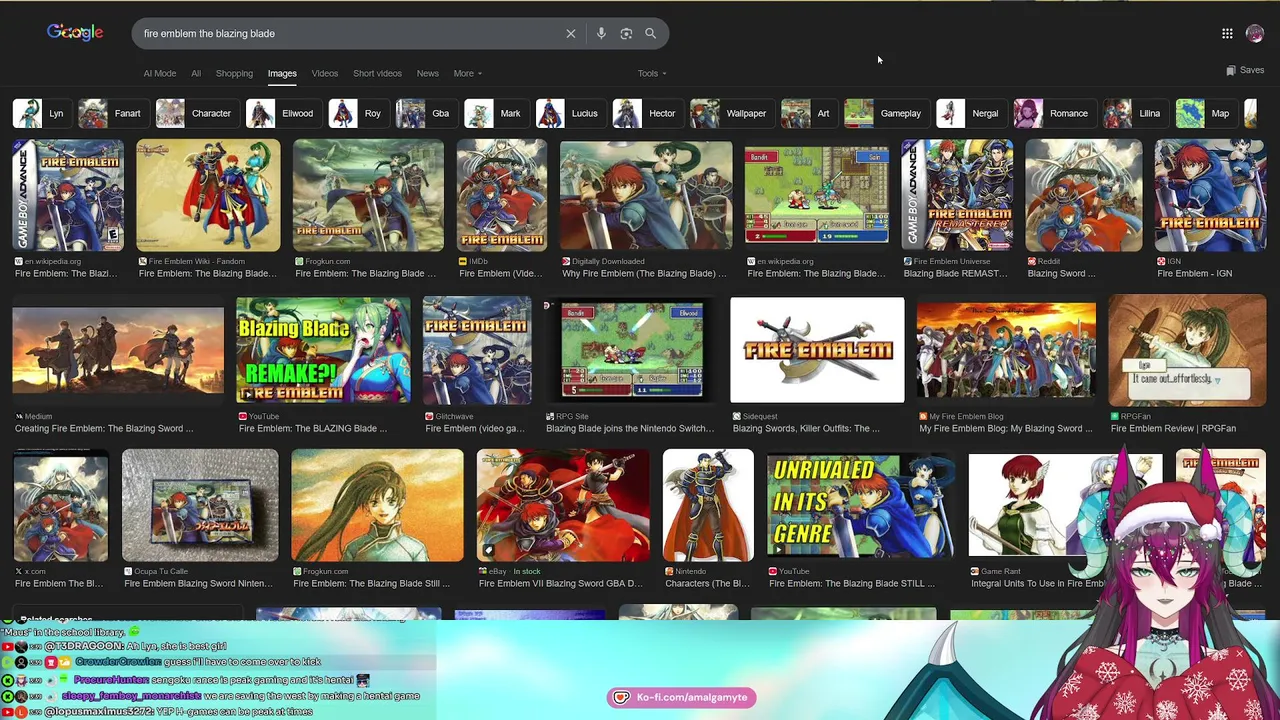The height and width of the screenshot is (720, 1280).
Task: Open the IMDb Fire Emblem image result
Action: [502, 195]
